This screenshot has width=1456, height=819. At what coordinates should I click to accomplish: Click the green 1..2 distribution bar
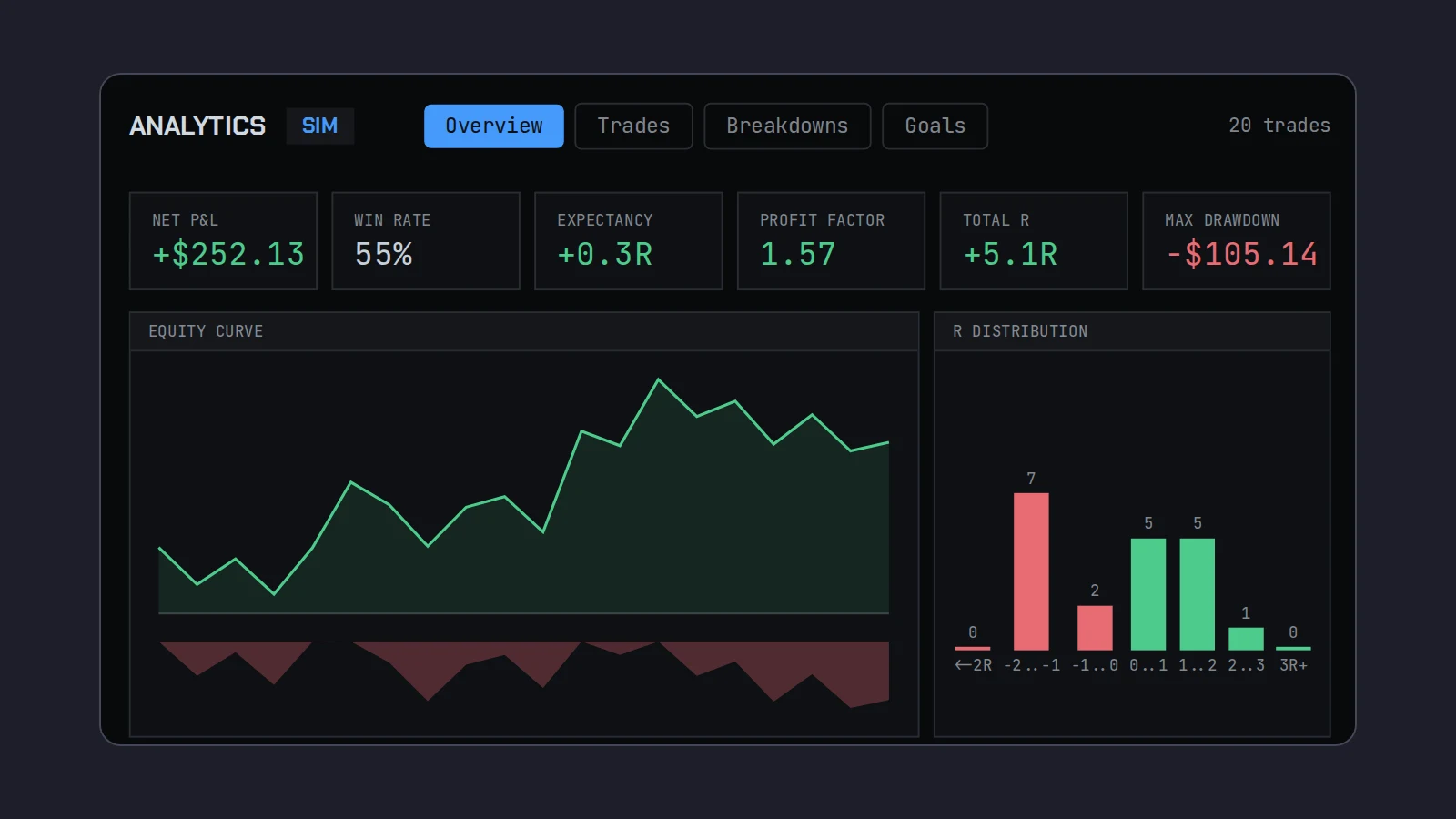(1198, 594)
